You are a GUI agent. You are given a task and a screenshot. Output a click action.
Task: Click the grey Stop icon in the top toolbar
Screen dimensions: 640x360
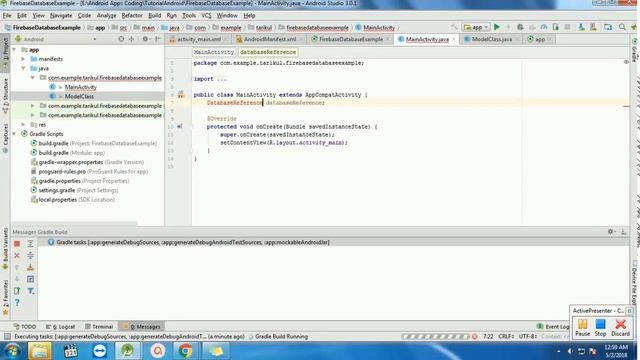click(567, 27)
